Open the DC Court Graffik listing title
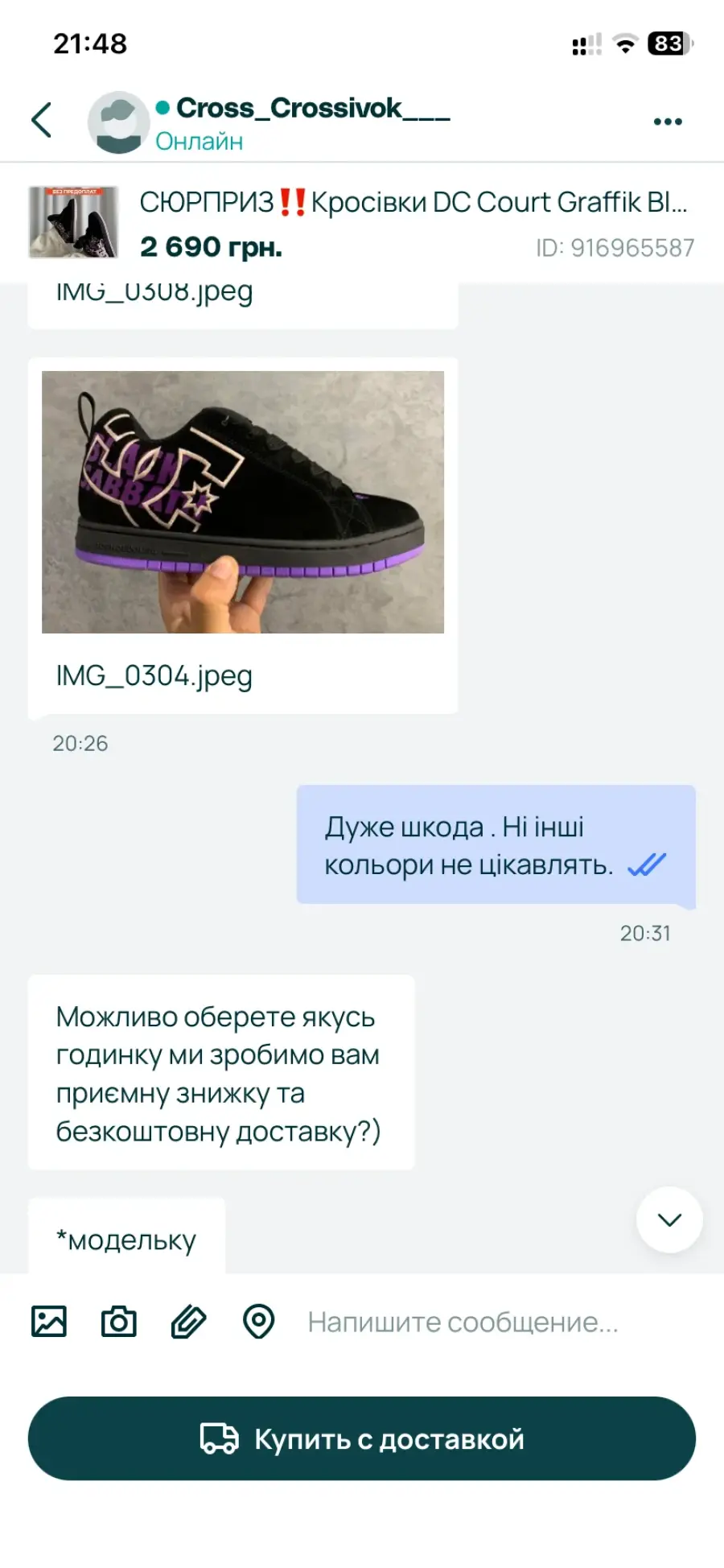 point(413,202)
